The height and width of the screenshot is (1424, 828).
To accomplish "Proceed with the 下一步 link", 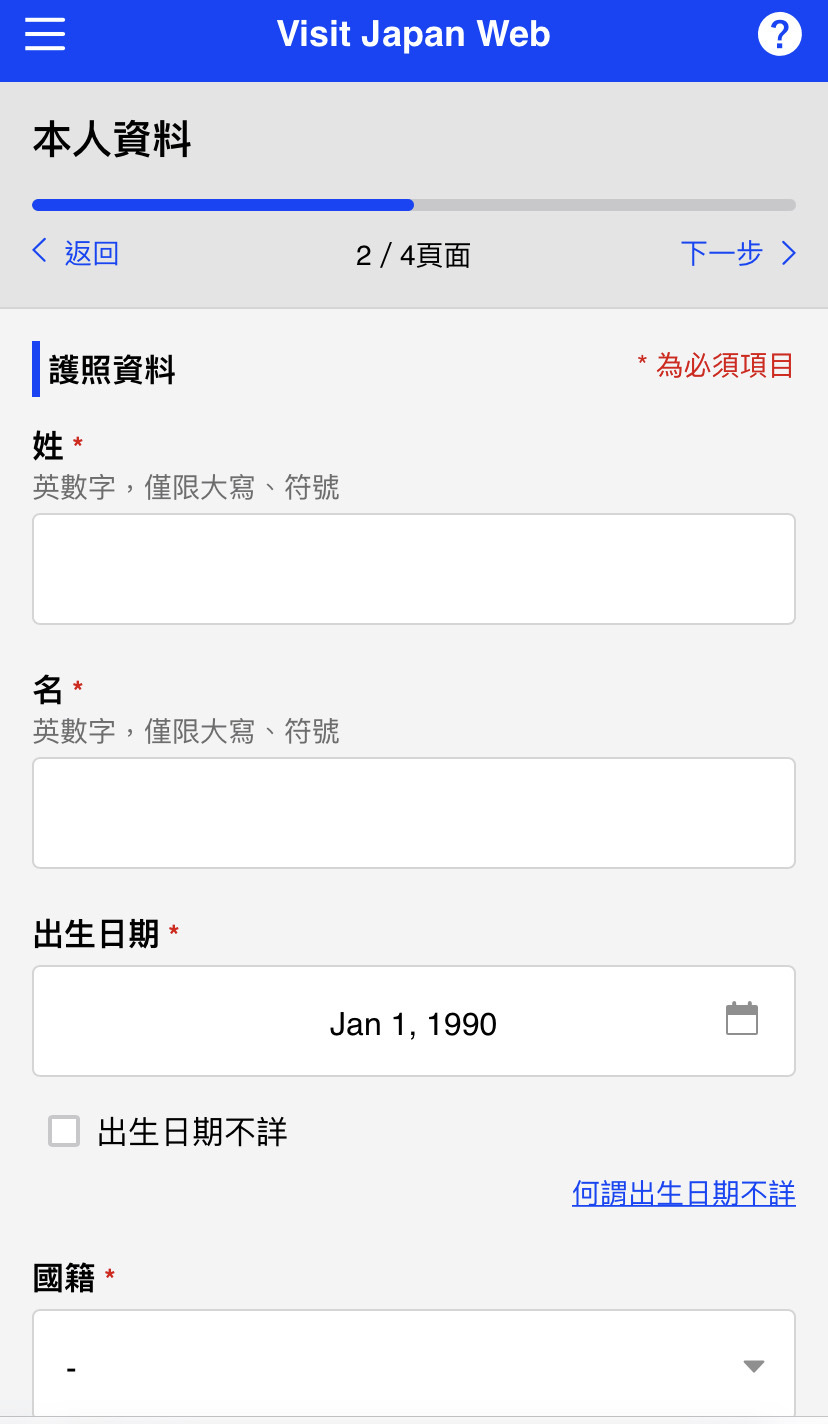I will pos(721,253).
